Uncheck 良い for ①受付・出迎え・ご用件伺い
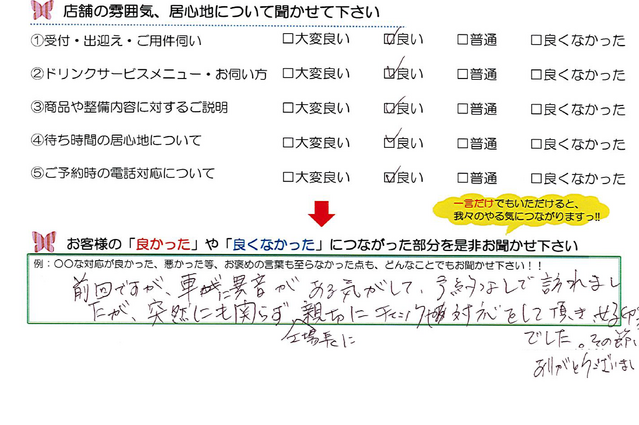Screen dimensions: 639x425 [390, 41]
